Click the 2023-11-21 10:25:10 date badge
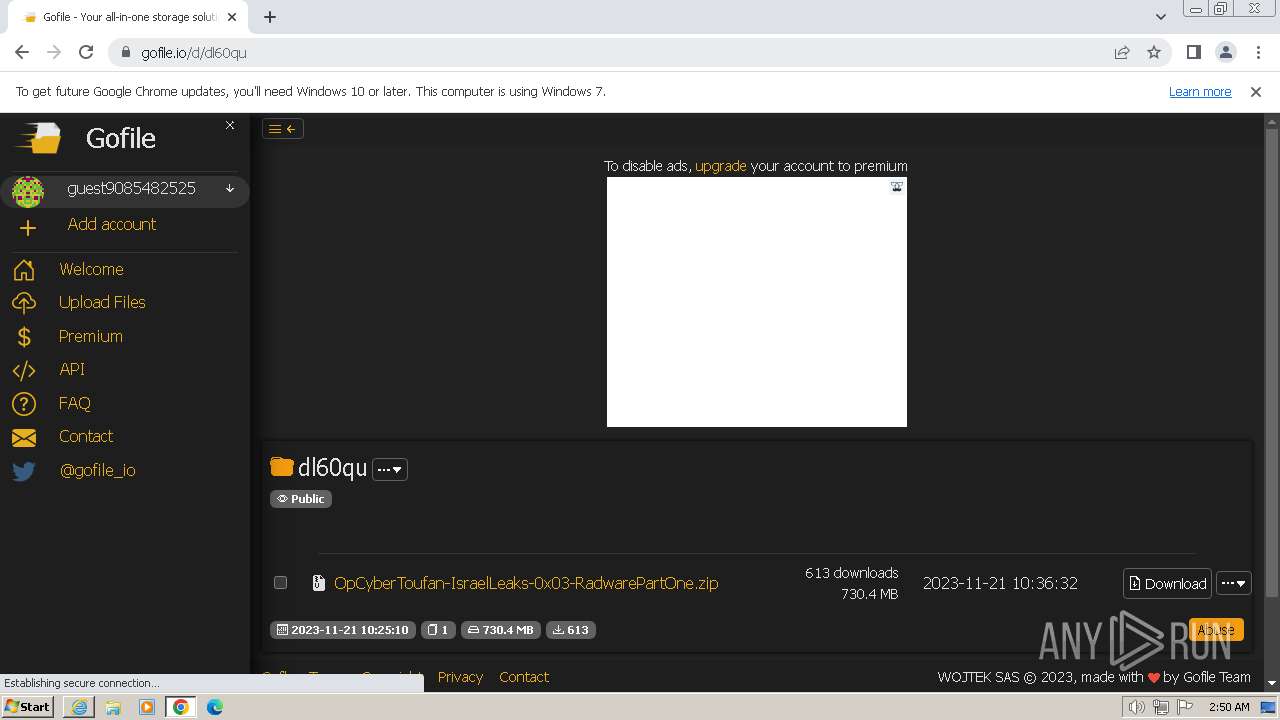Viewport: 1280px width, 720px height. pyautogui.click(x=343, y=630)
